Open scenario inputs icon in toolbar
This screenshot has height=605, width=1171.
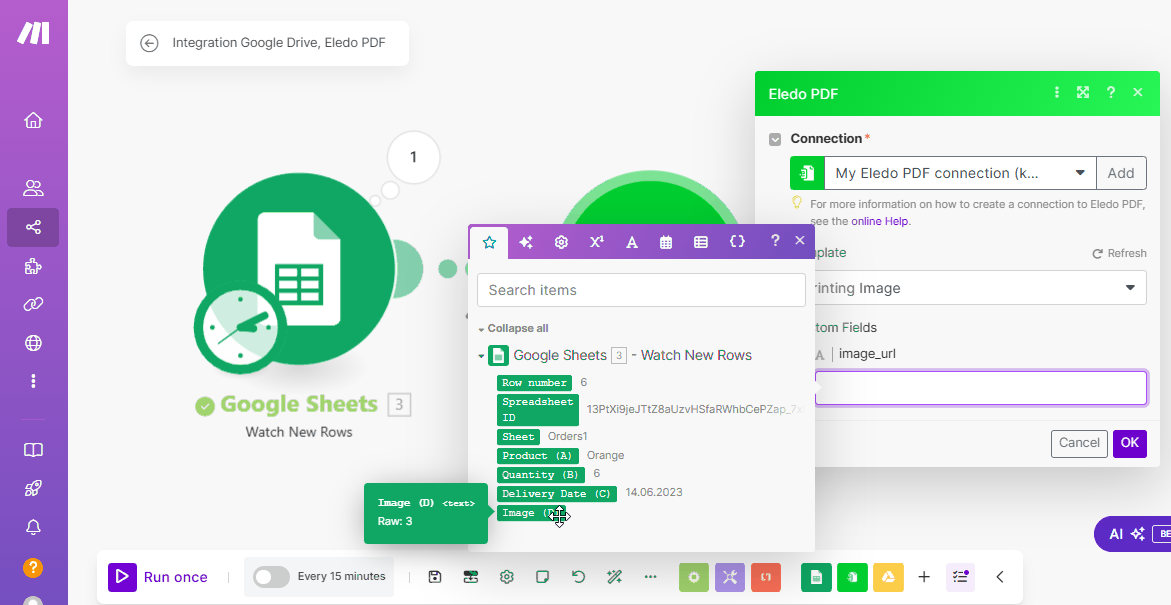[470, 577]
